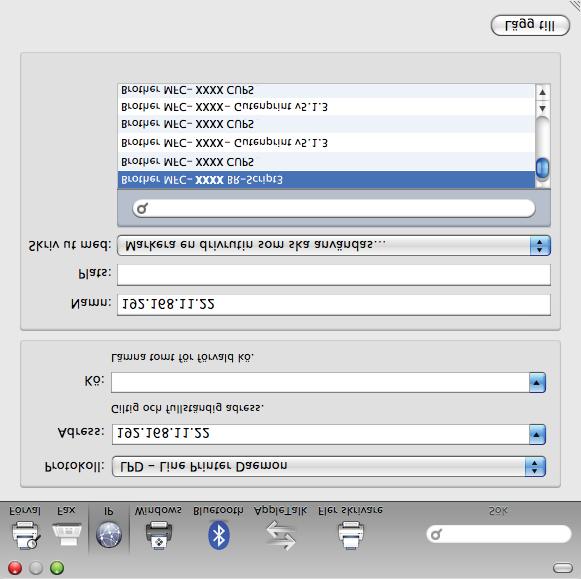Click into the Plats location field
Image resolution: width=581 pixels, height=579 pixels.
pos(334,274)
